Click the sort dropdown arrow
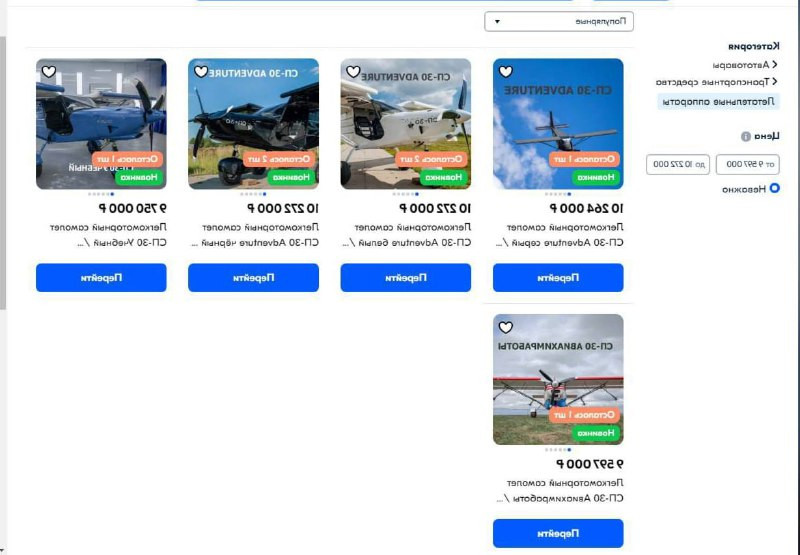This screenshot has width=800, height=555. pos(497,21)
